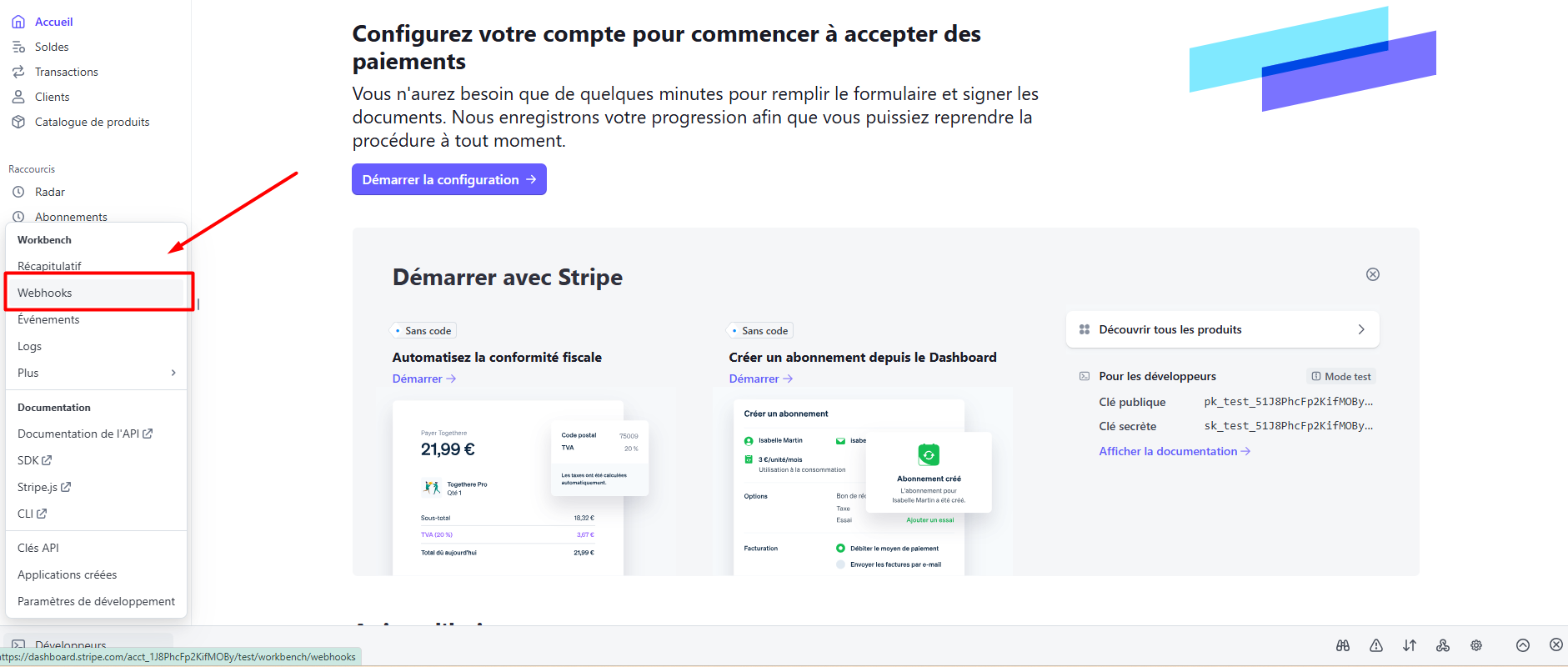The width and height of the screenshot is (1568, 667).
Task: Select Webhooks in the Workbench menu
Action: point(97,293)
